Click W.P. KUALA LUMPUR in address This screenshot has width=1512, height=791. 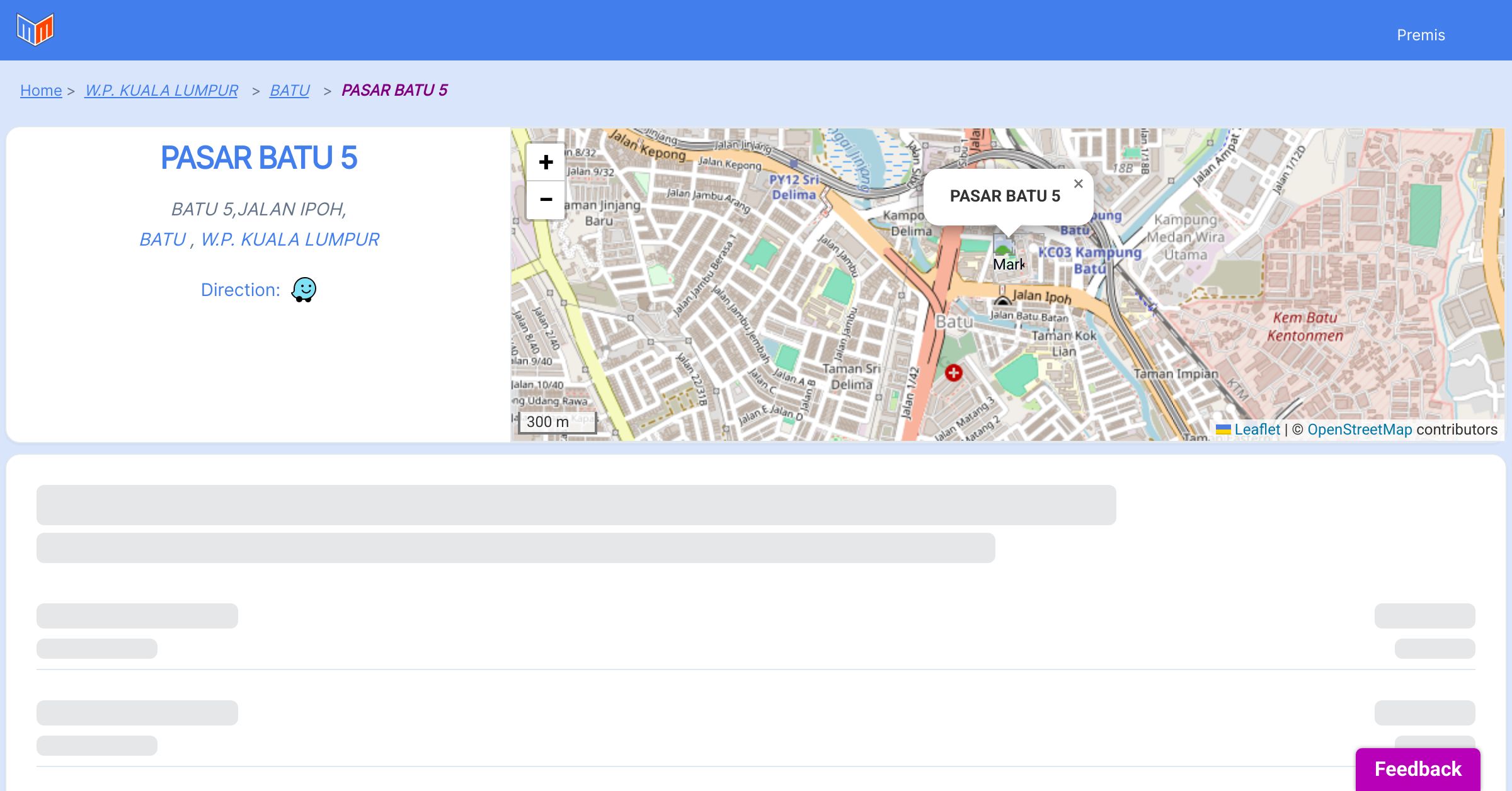(x=290, y=239)
